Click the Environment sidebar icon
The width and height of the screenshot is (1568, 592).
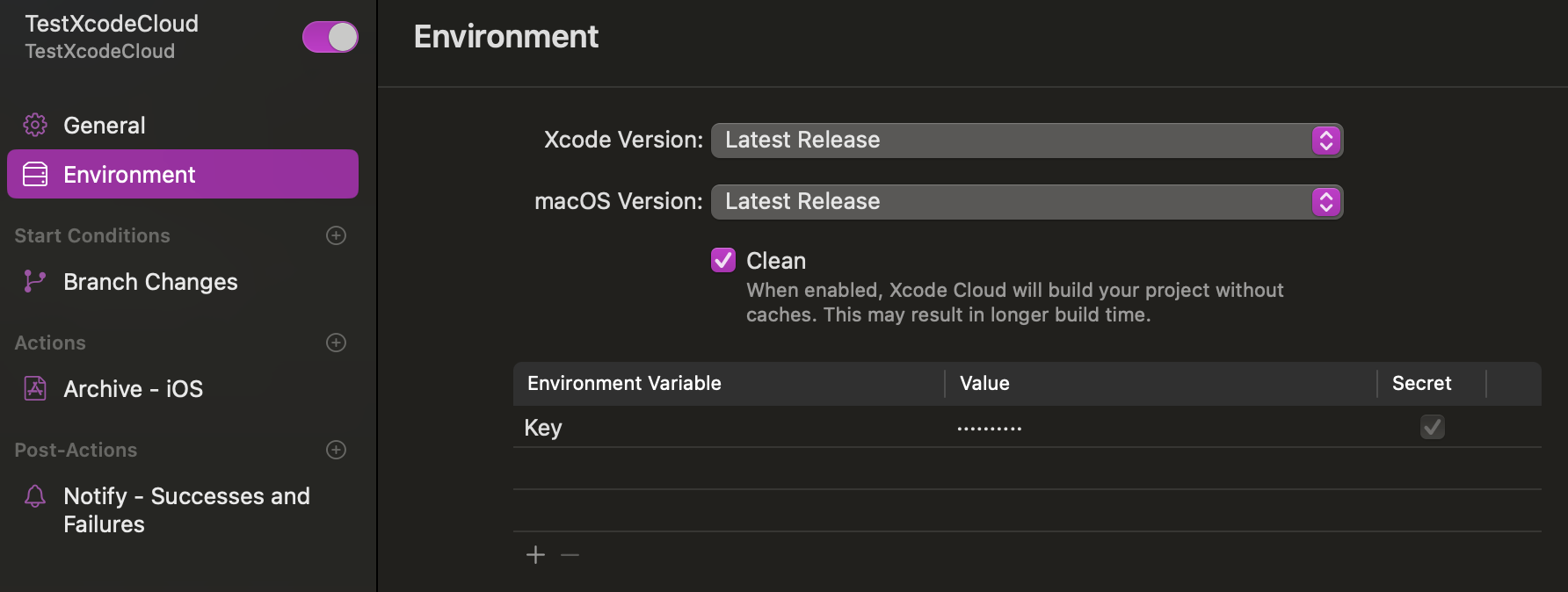tap(35, 175)
